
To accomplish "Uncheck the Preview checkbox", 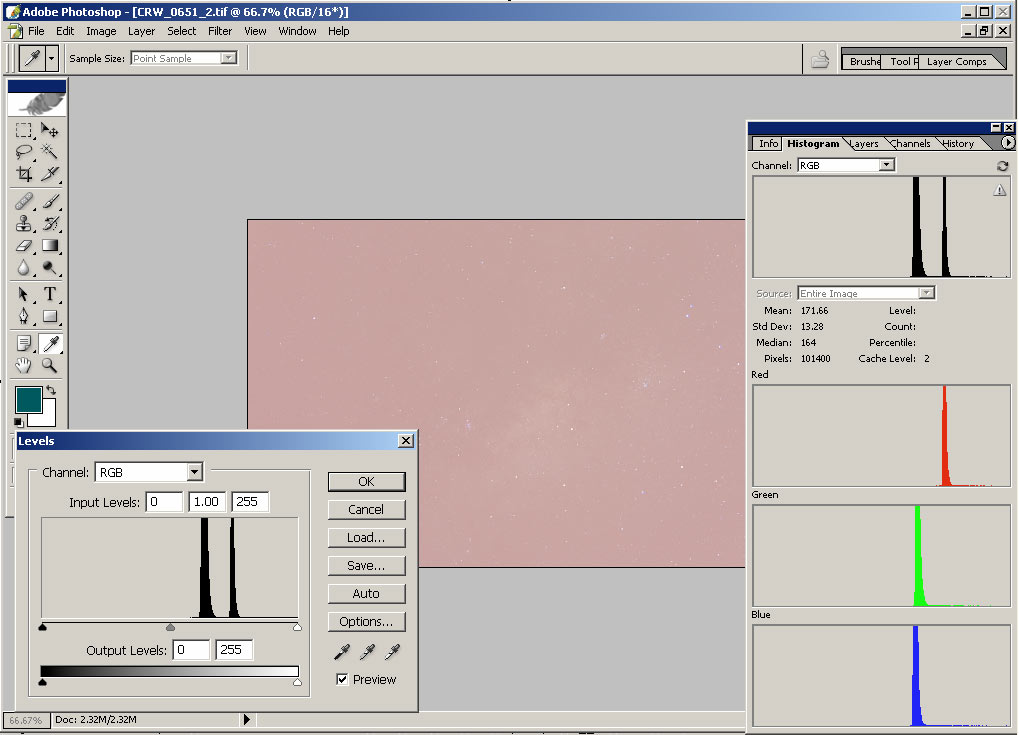I will (343, 680).
